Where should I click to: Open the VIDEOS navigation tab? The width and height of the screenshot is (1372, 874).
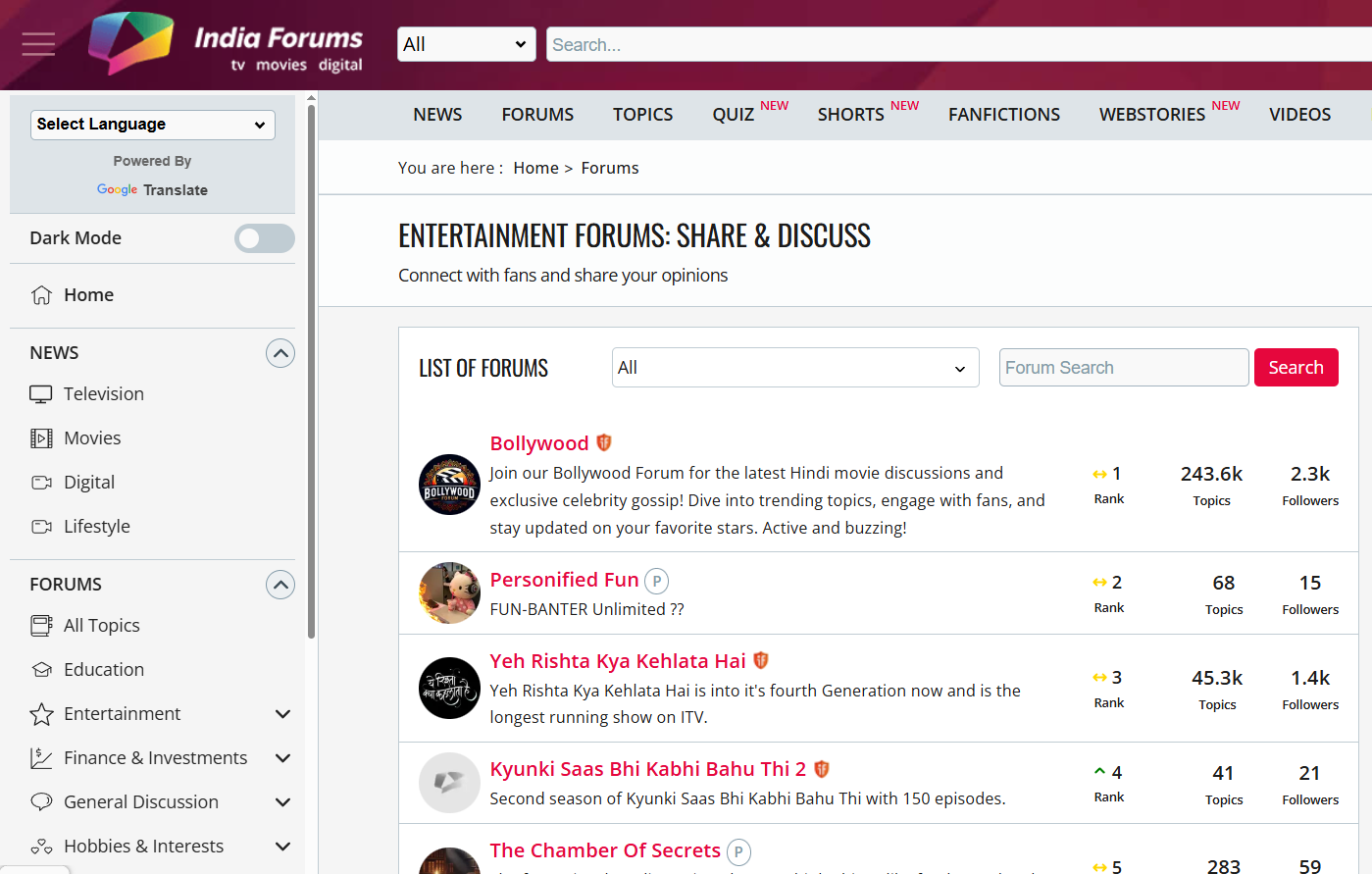1300,115
